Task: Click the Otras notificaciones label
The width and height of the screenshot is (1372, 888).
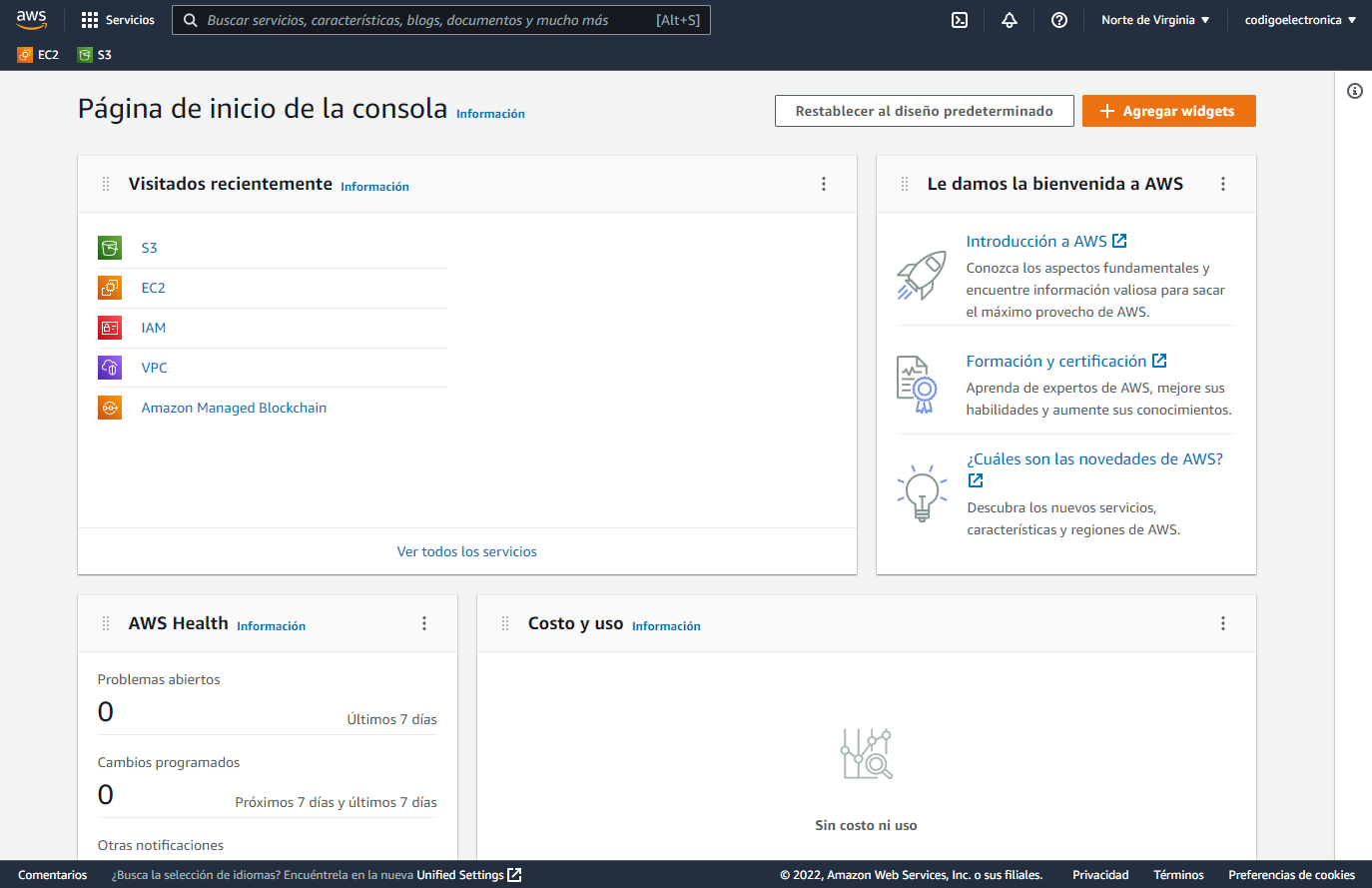Action: (x=161, y=845)
